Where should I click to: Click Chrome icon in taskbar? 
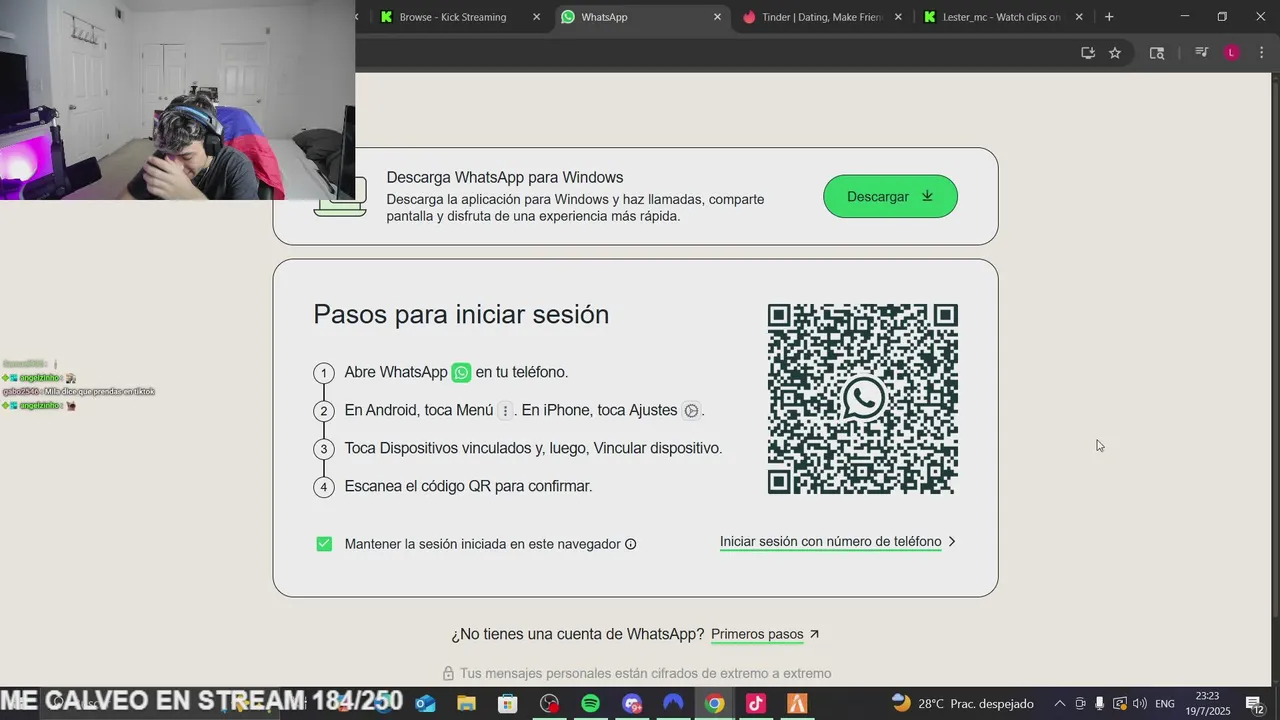[714, 704]
